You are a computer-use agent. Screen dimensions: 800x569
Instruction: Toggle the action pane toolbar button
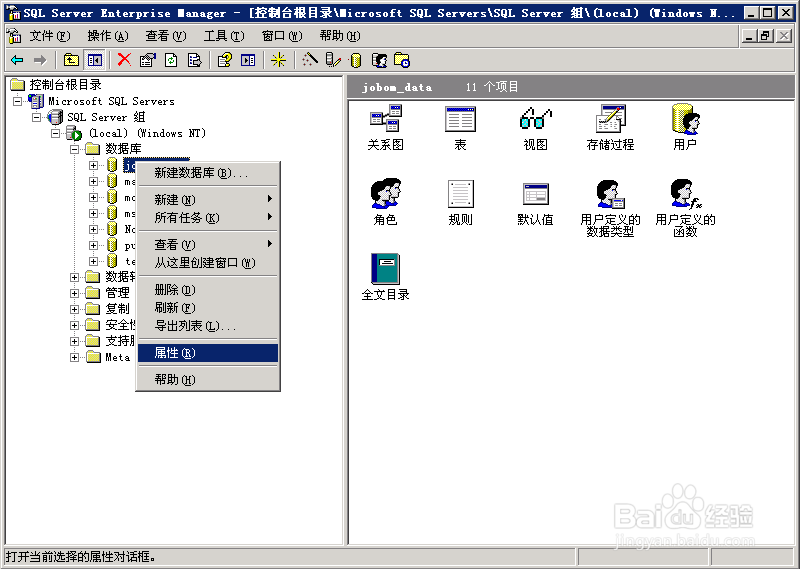[248, 60]
